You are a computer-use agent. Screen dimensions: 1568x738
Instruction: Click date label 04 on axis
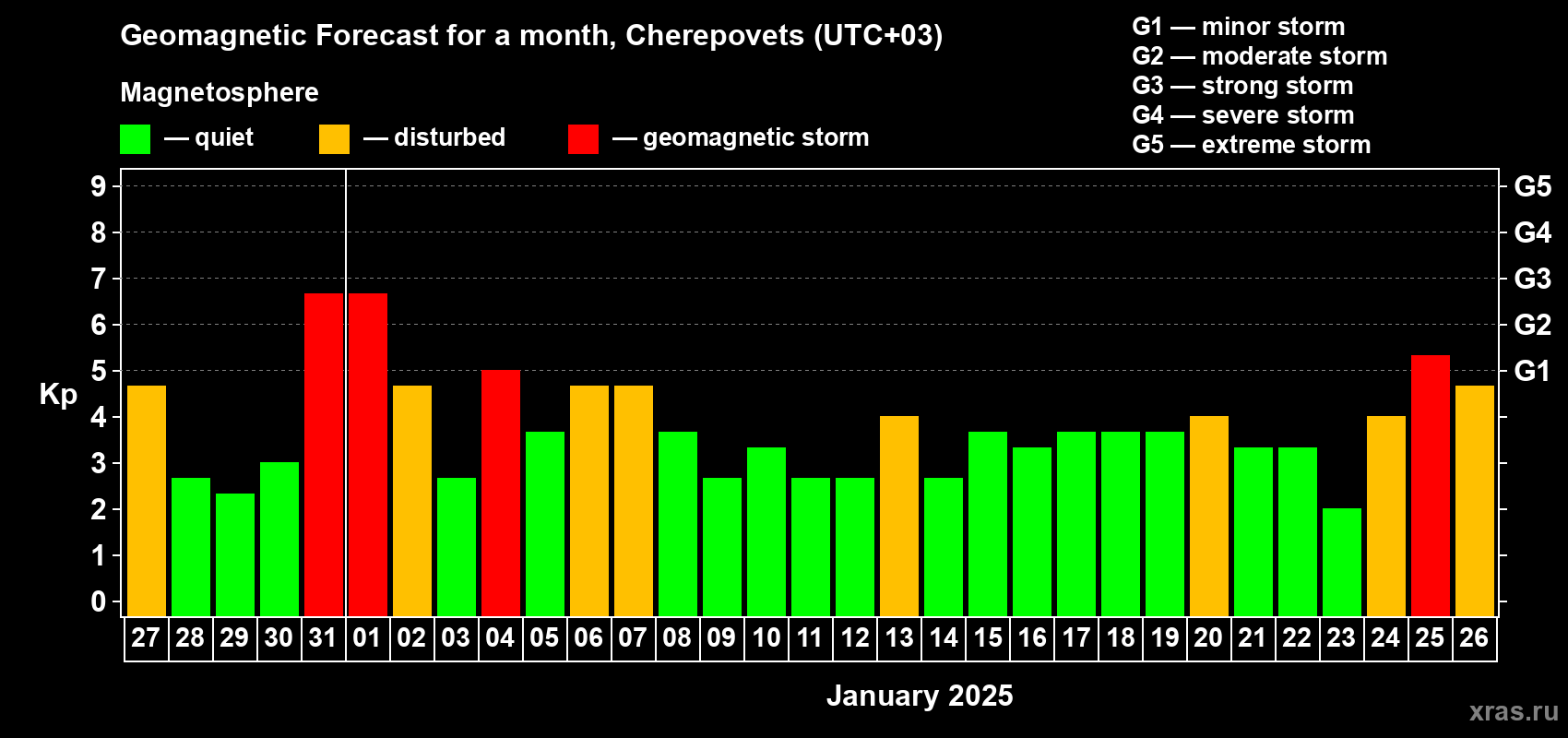pos(500,638)
